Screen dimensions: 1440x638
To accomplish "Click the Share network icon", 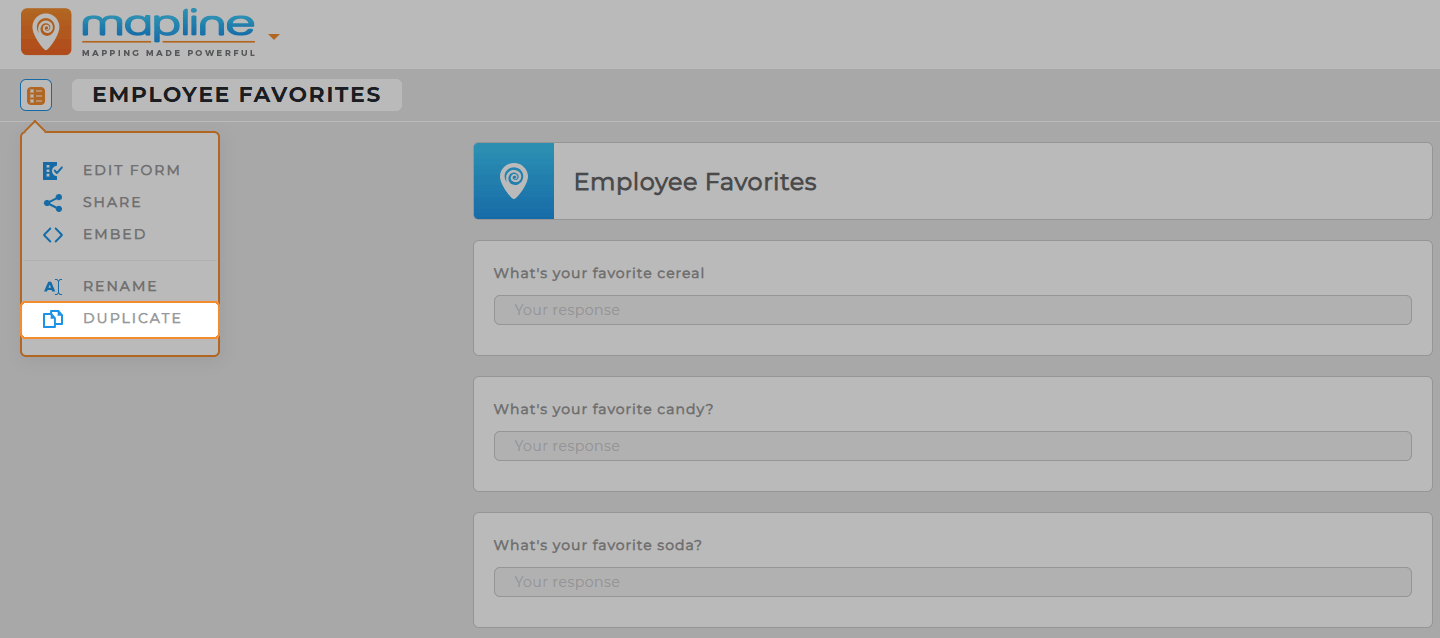I will tap(52, 202).
